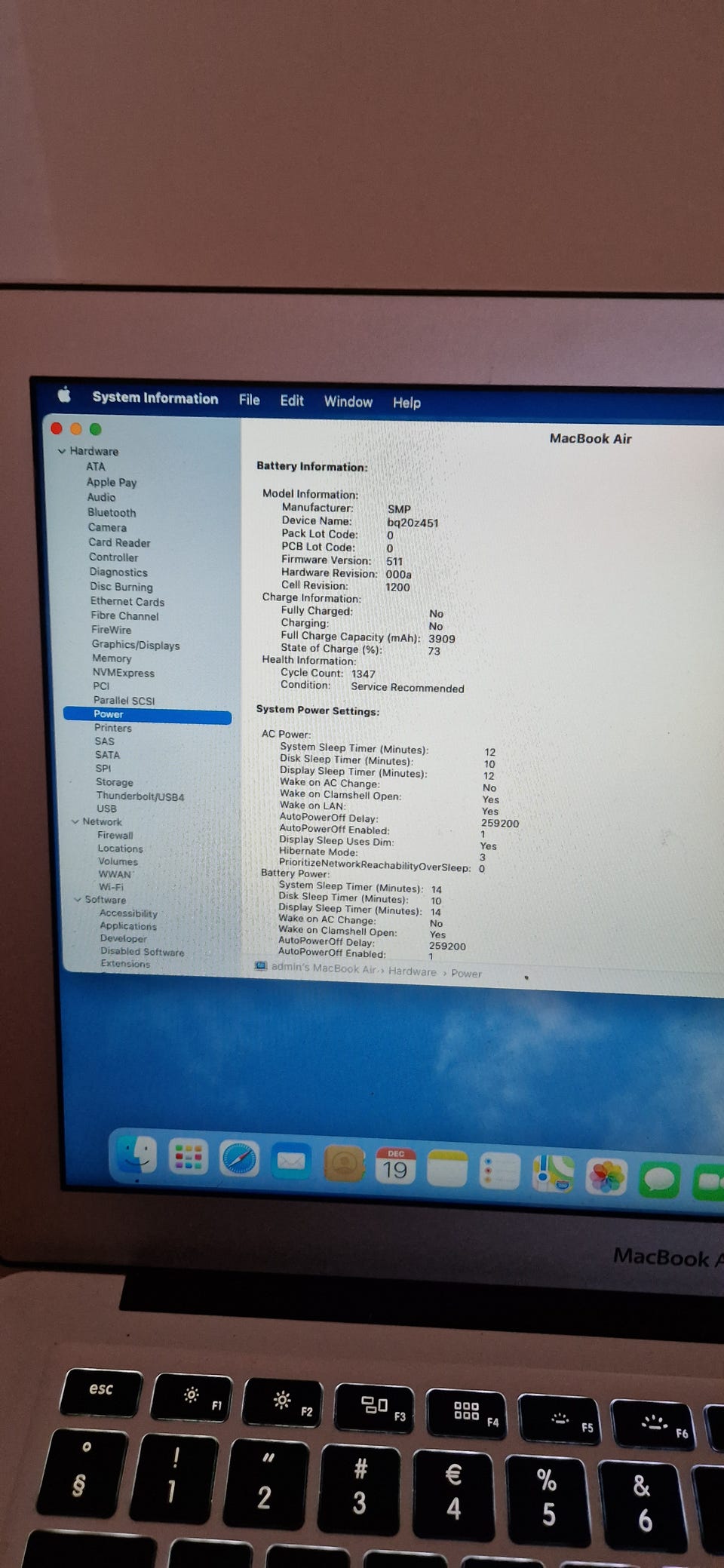Select Disc Burning in the sidebar
Viewport: 724px width, 1568px height.
tap(121, 587)
